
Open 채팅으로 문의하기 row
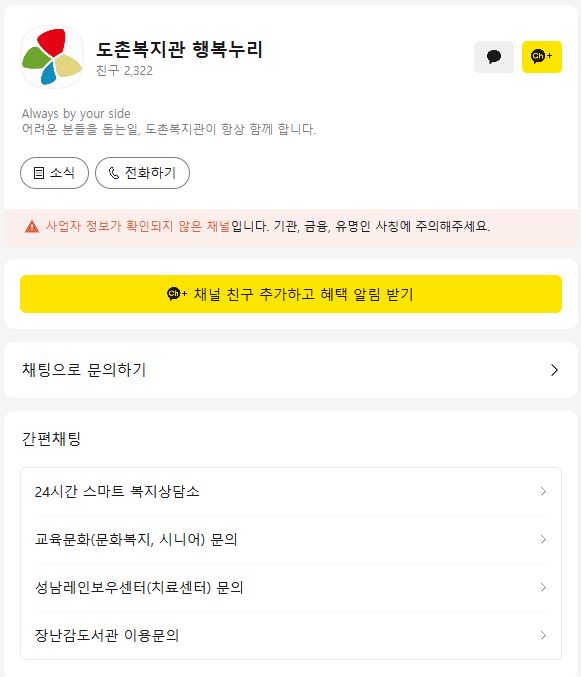coord(291,370)
